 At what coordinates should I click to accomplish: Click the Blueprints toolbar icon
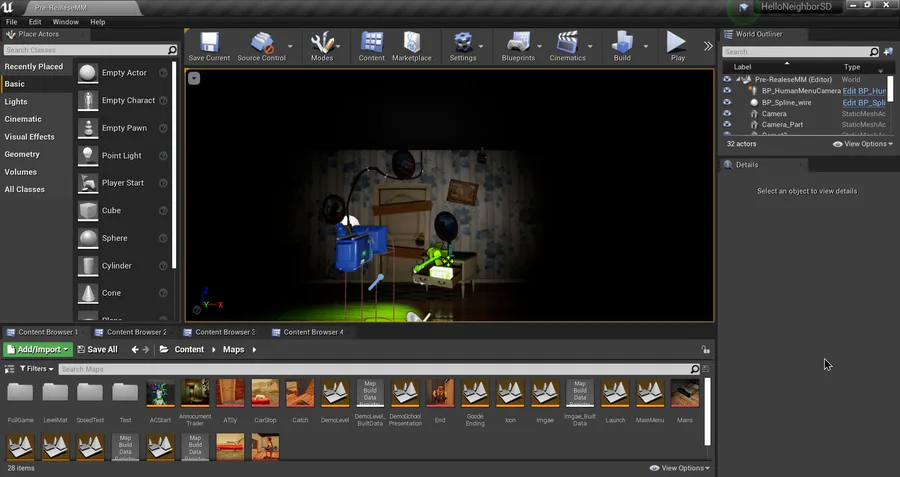click(518, 43)
